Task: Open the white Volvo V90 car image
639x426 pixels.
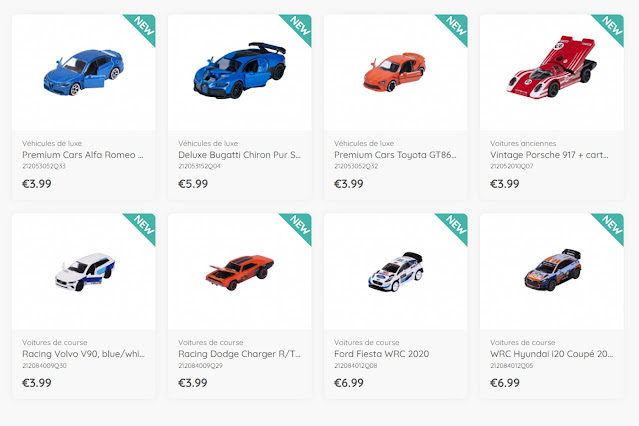Action: 85,272
